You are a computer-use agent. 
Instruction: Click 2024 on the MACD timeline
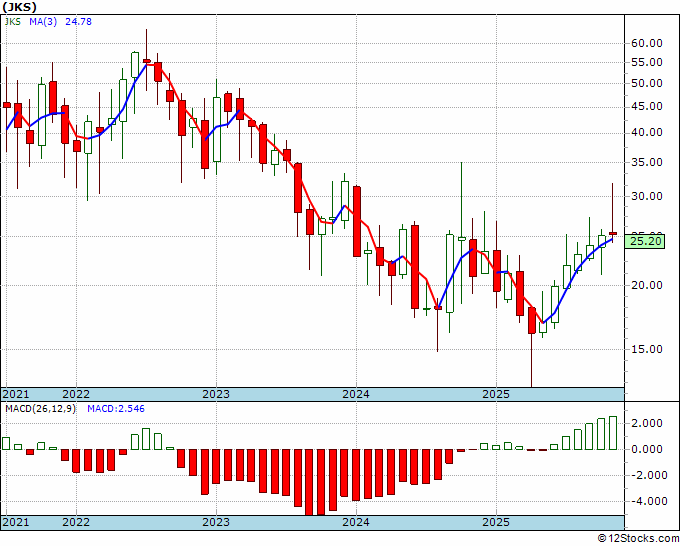[x=356, y=522]
